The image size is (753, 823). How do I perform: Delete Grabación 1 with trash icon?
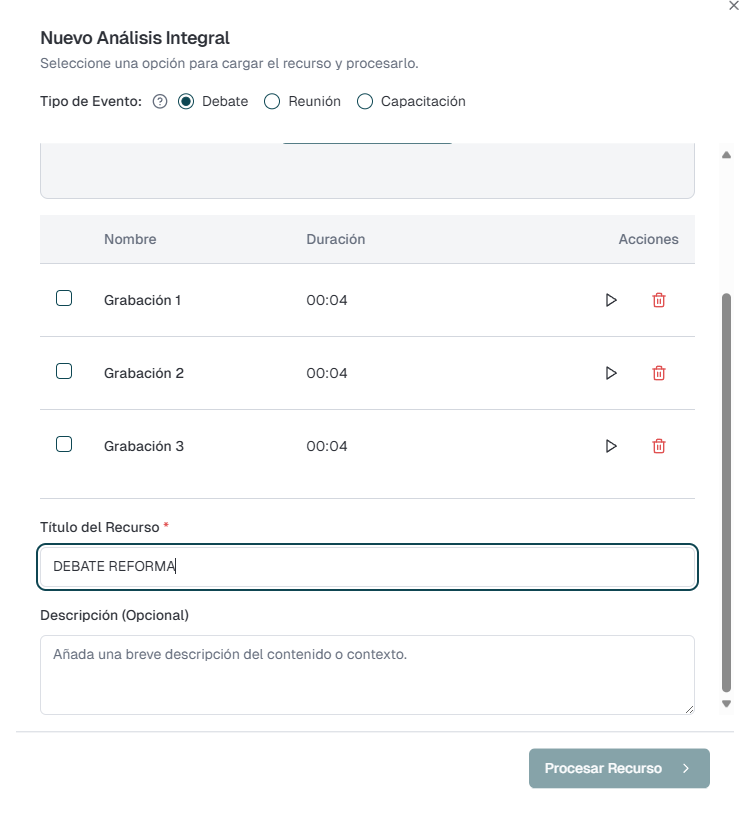[x=658, y=300]
